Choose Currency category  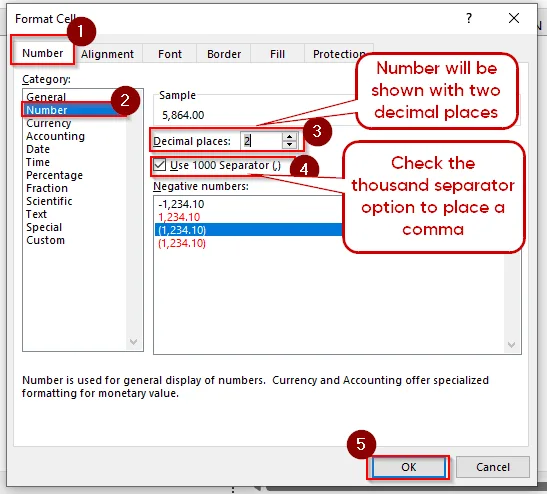(48, 123)
